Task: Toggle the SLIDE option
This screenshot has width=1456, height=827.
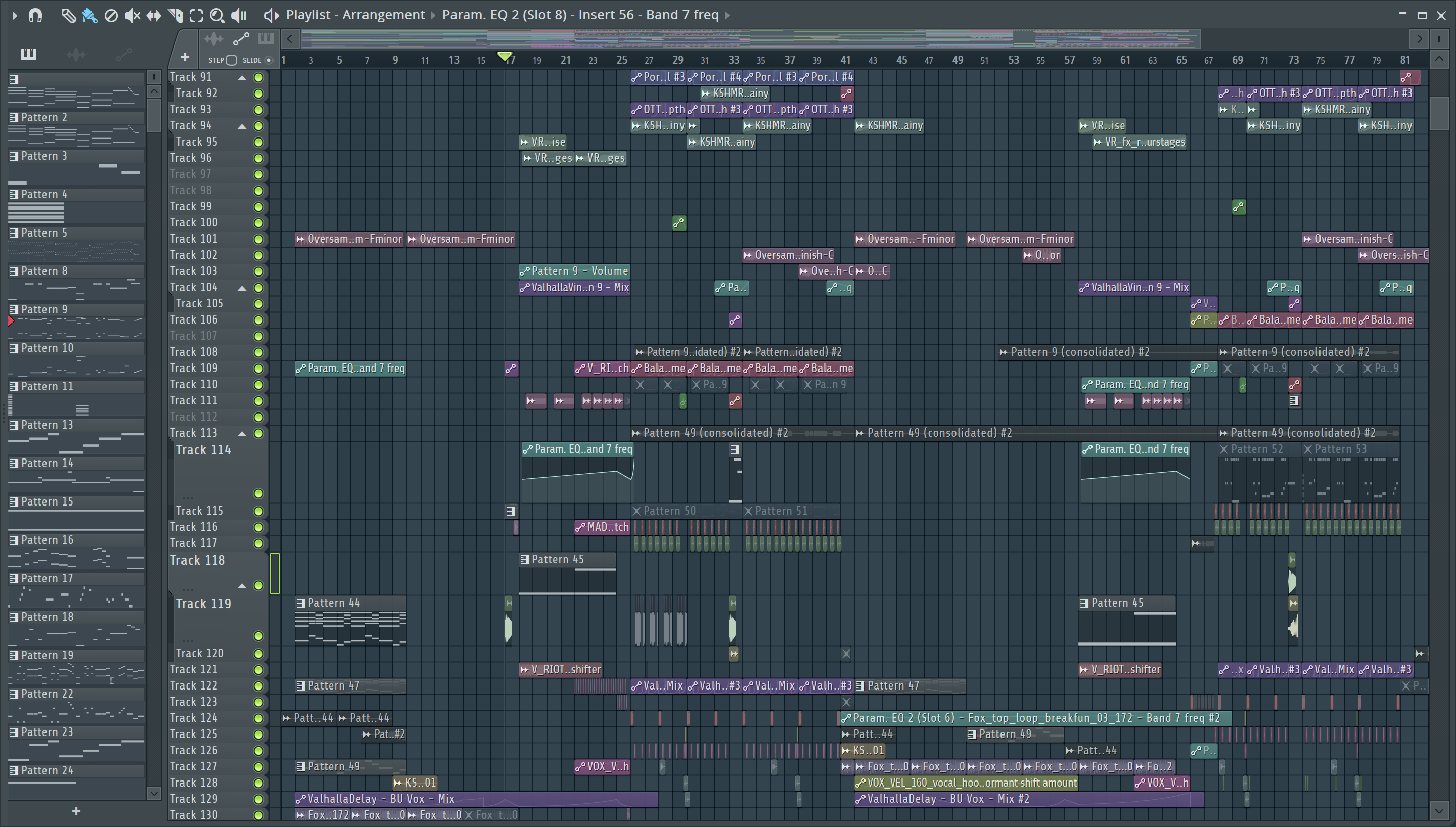Action: pyautogui.click(x=268, y=60)
